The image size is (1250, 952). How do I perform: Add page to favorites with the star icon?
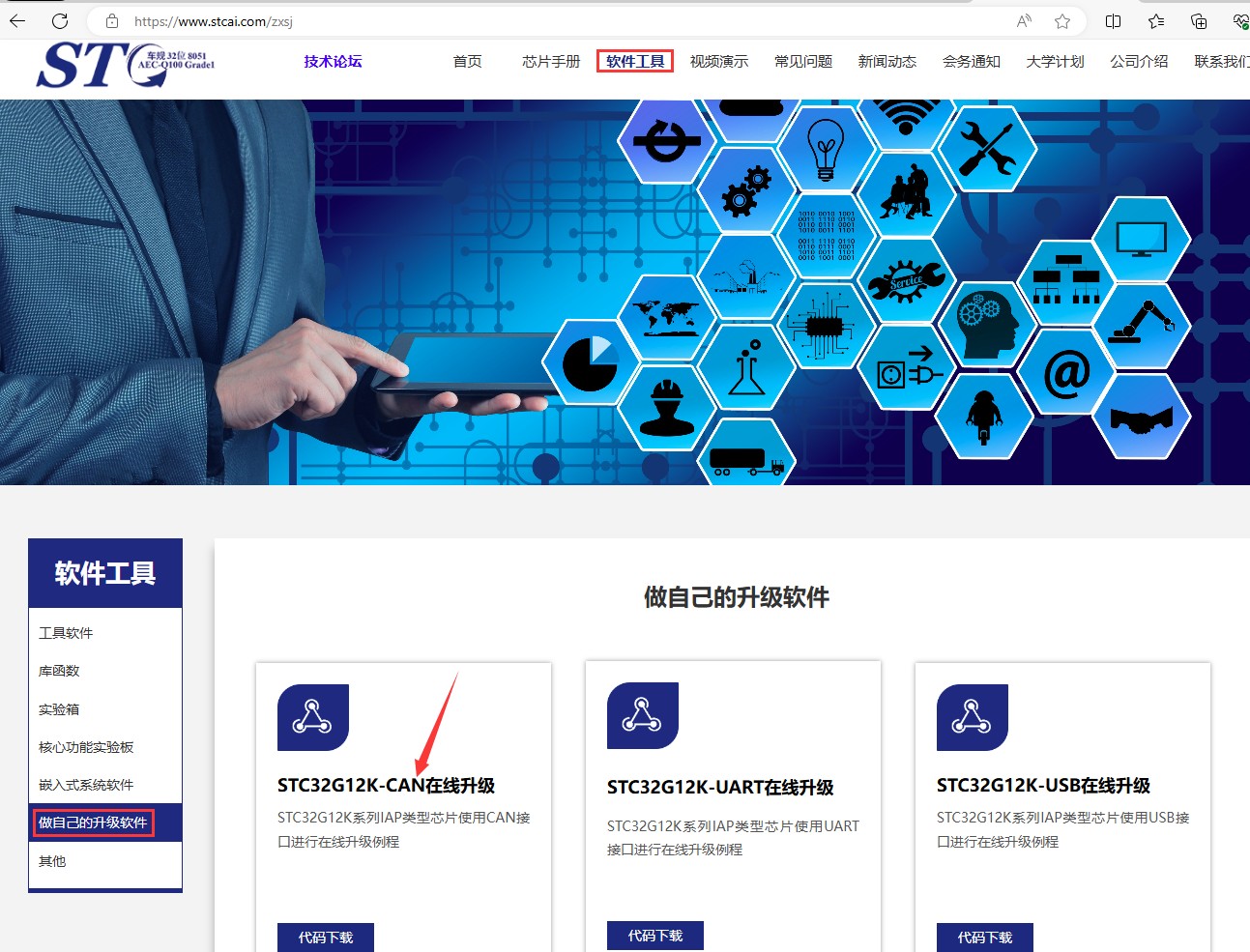1062,20
